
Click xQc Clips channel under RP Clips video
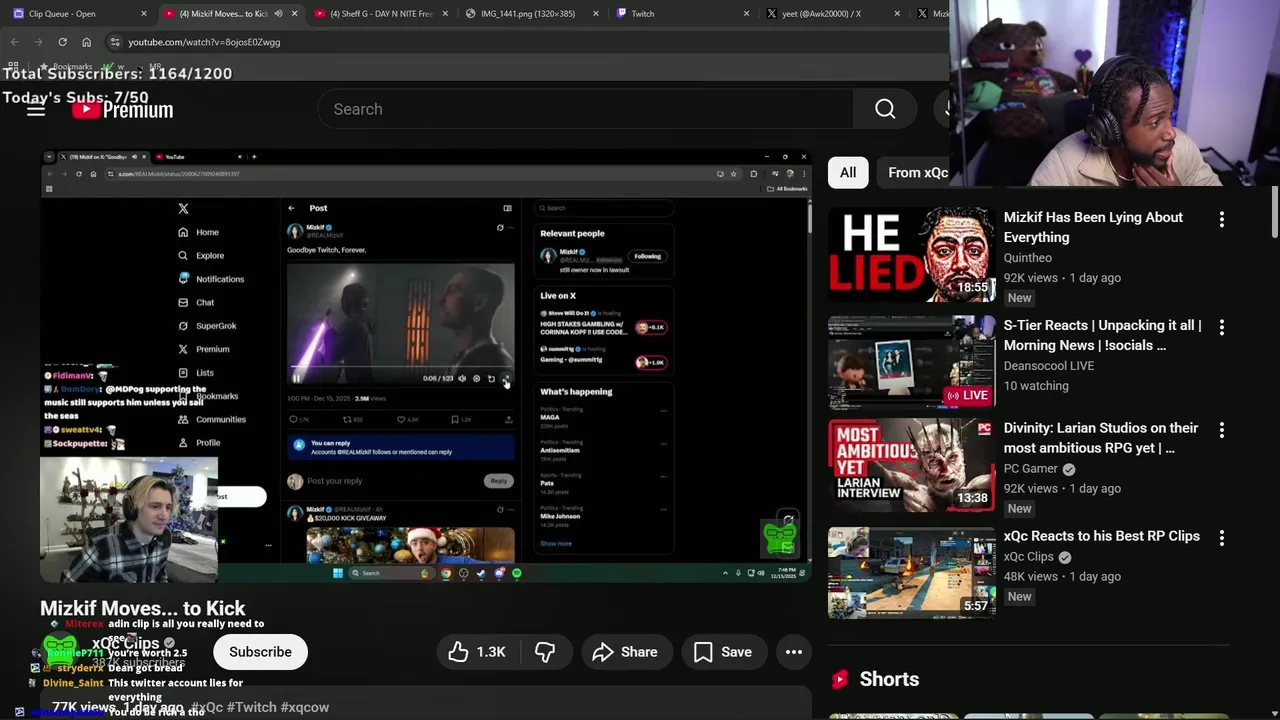point(1029,556)
